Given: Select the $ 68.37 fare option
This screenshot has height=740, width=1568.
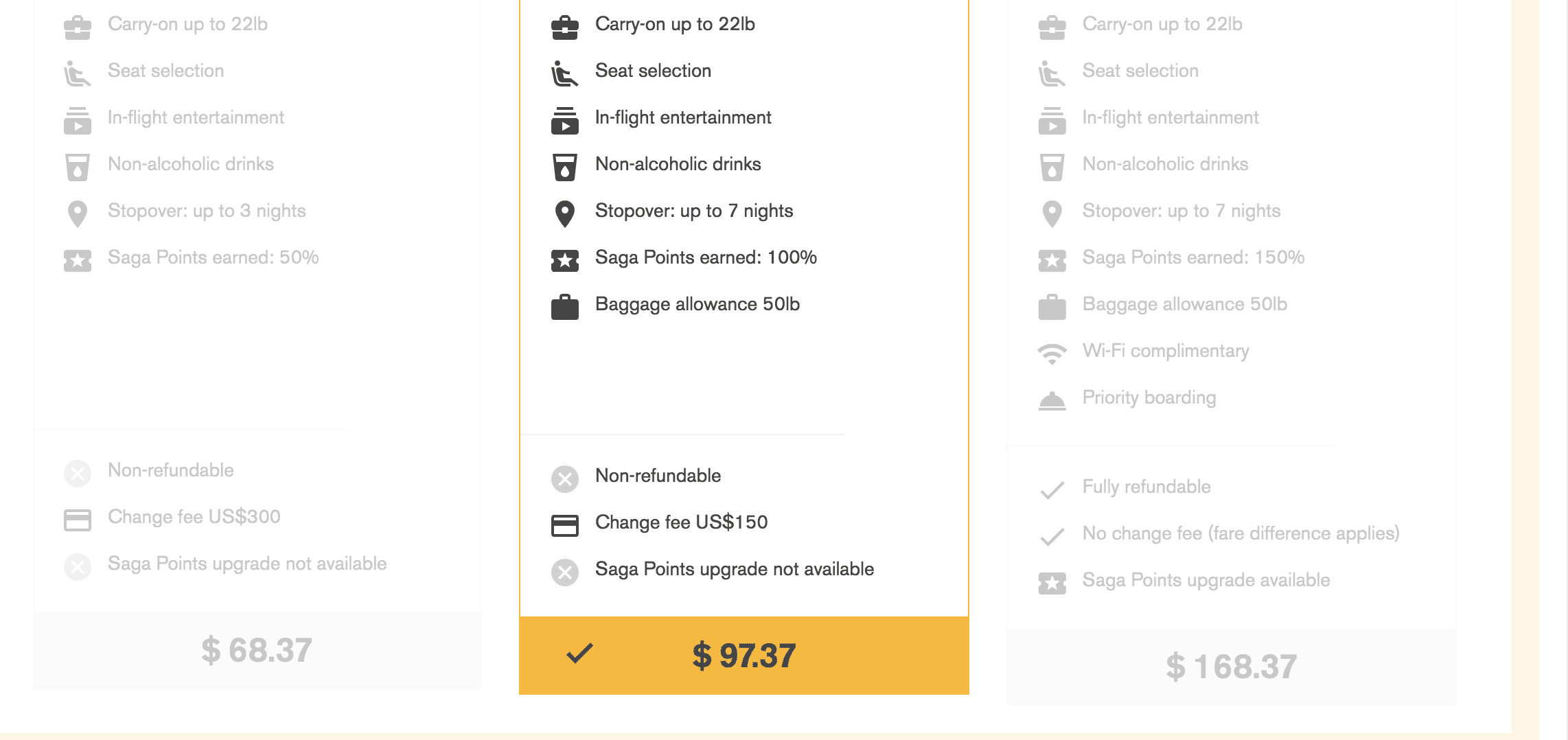Looking at the screenshot, I should coord(257,650).
